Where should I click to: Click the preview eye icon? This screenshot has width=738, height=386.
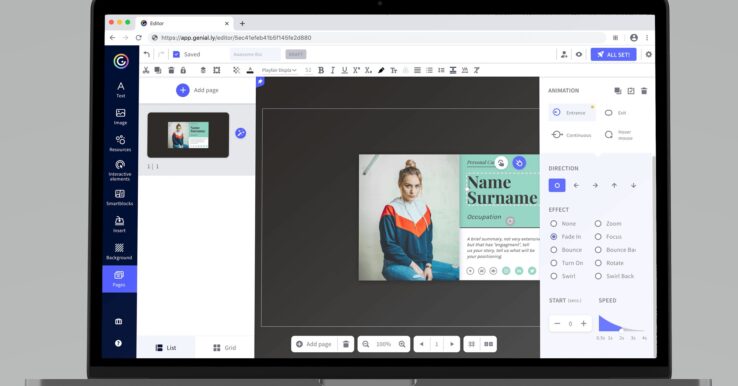pos(579,55)
